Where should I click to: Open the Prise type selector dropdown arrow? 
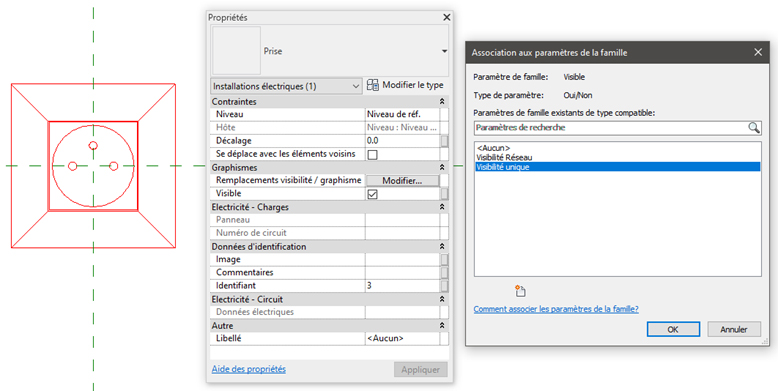point(444,51)
